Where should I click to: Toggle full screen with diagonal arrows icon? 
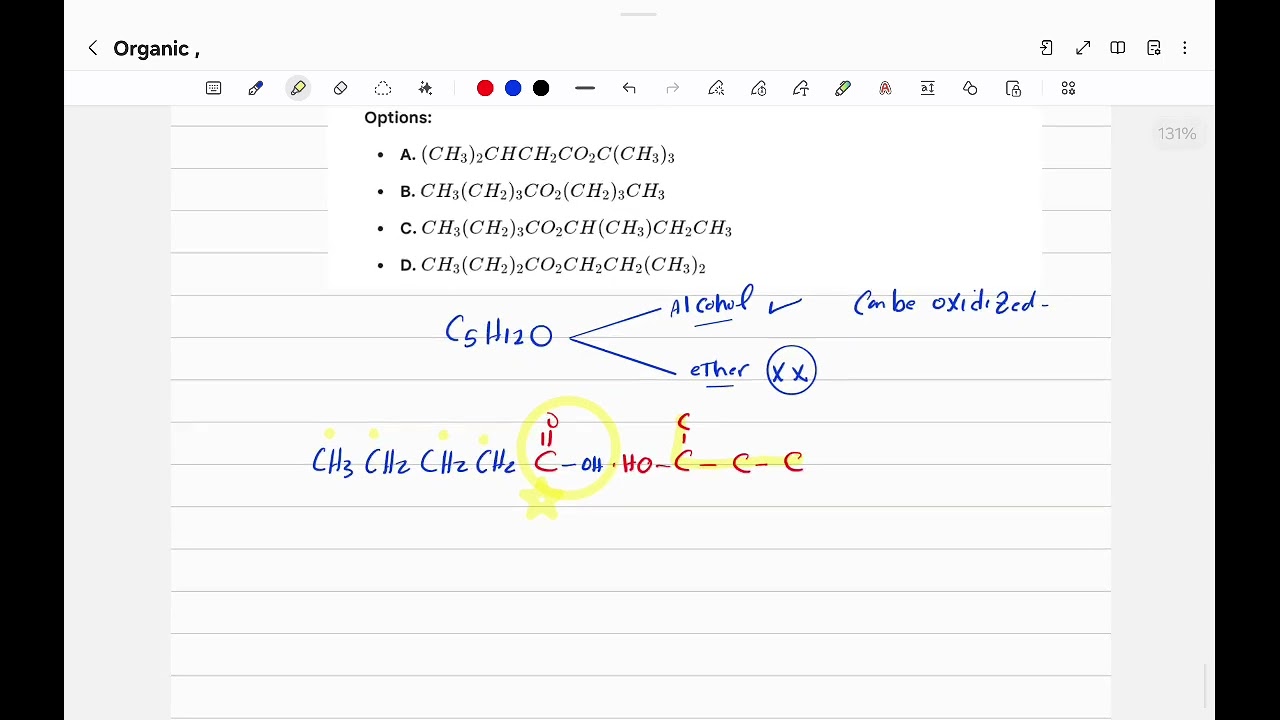[1083, 48]
